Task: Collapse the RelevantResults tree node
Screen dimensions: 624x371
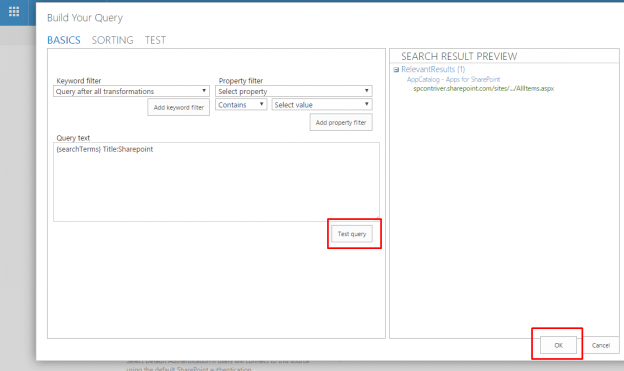Action: coord(396,70)
